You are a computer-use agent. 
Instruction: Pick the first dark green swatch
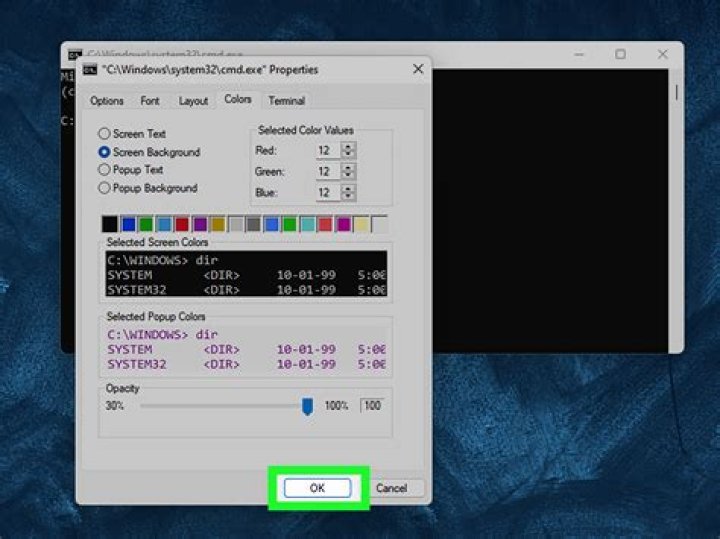coord(146,224)
